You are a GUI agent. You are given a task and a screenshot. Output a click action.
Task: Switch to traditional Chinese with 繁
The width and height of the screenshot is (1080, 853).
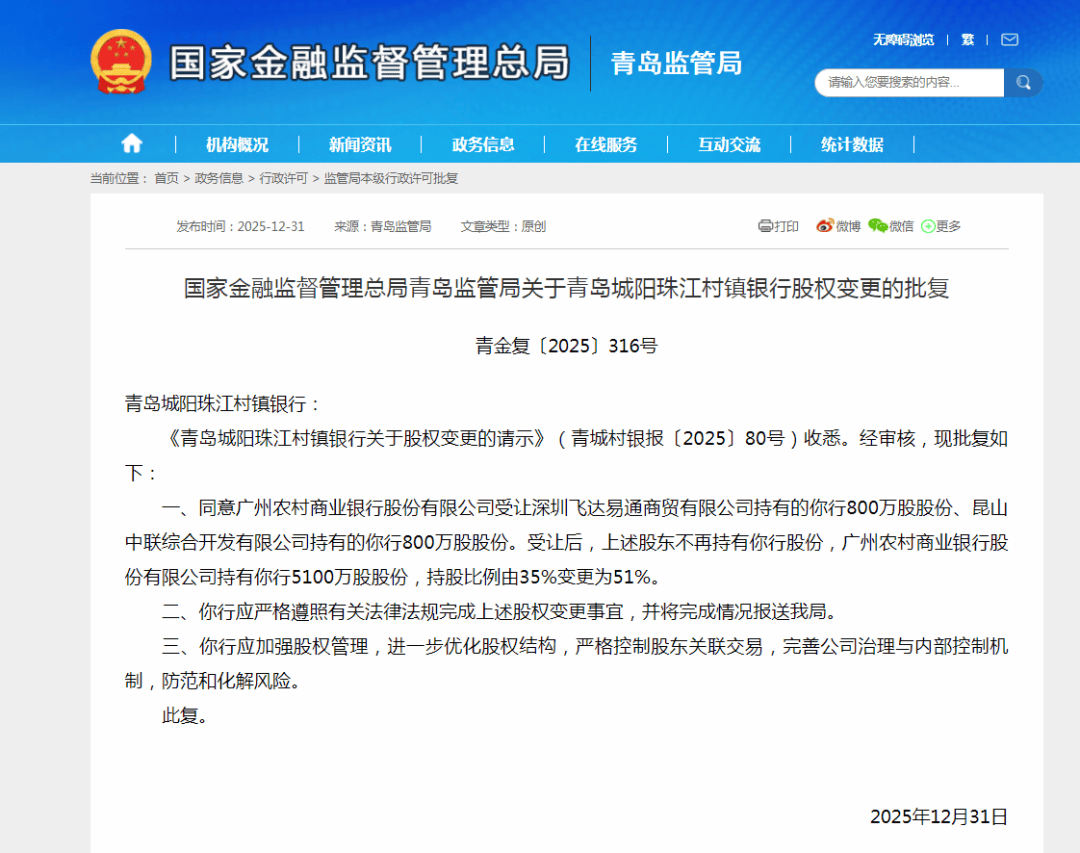point(967,40)
